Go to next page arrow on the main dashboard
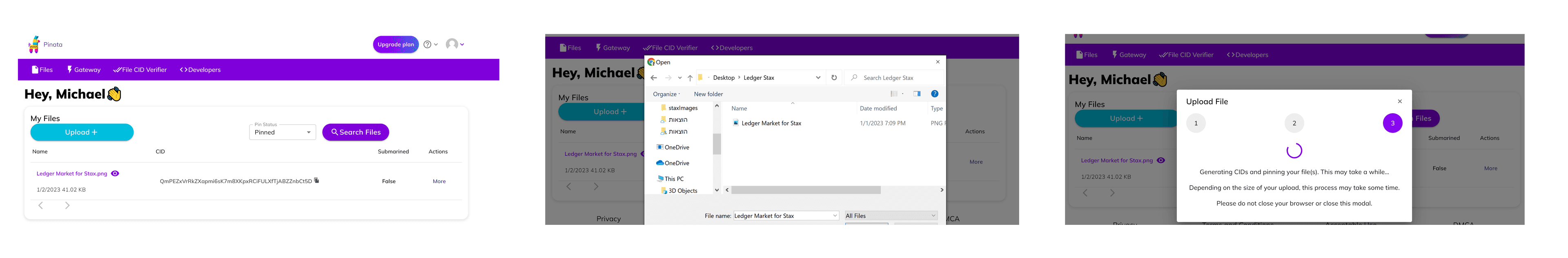Image resolution: width=1568 pixels, height=258 pixels. 67,206
